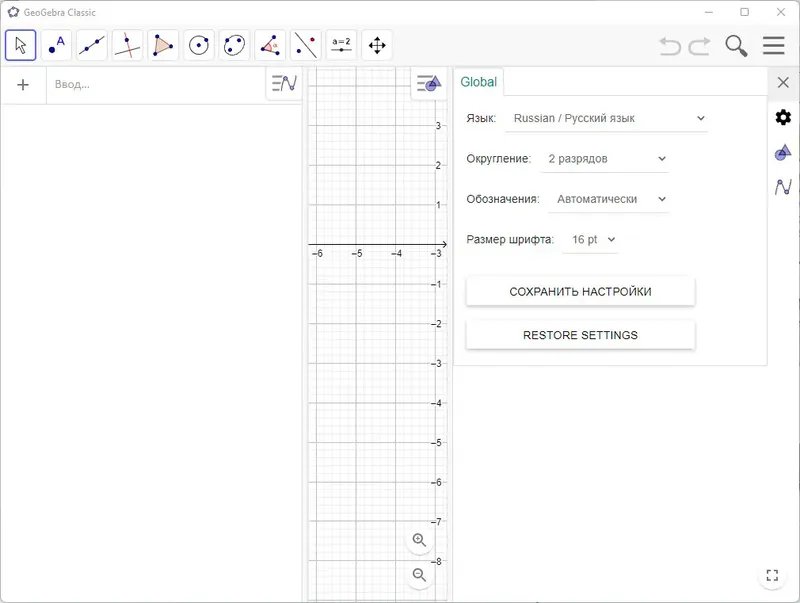Select the Slider tool

click(x=341, y=45)
